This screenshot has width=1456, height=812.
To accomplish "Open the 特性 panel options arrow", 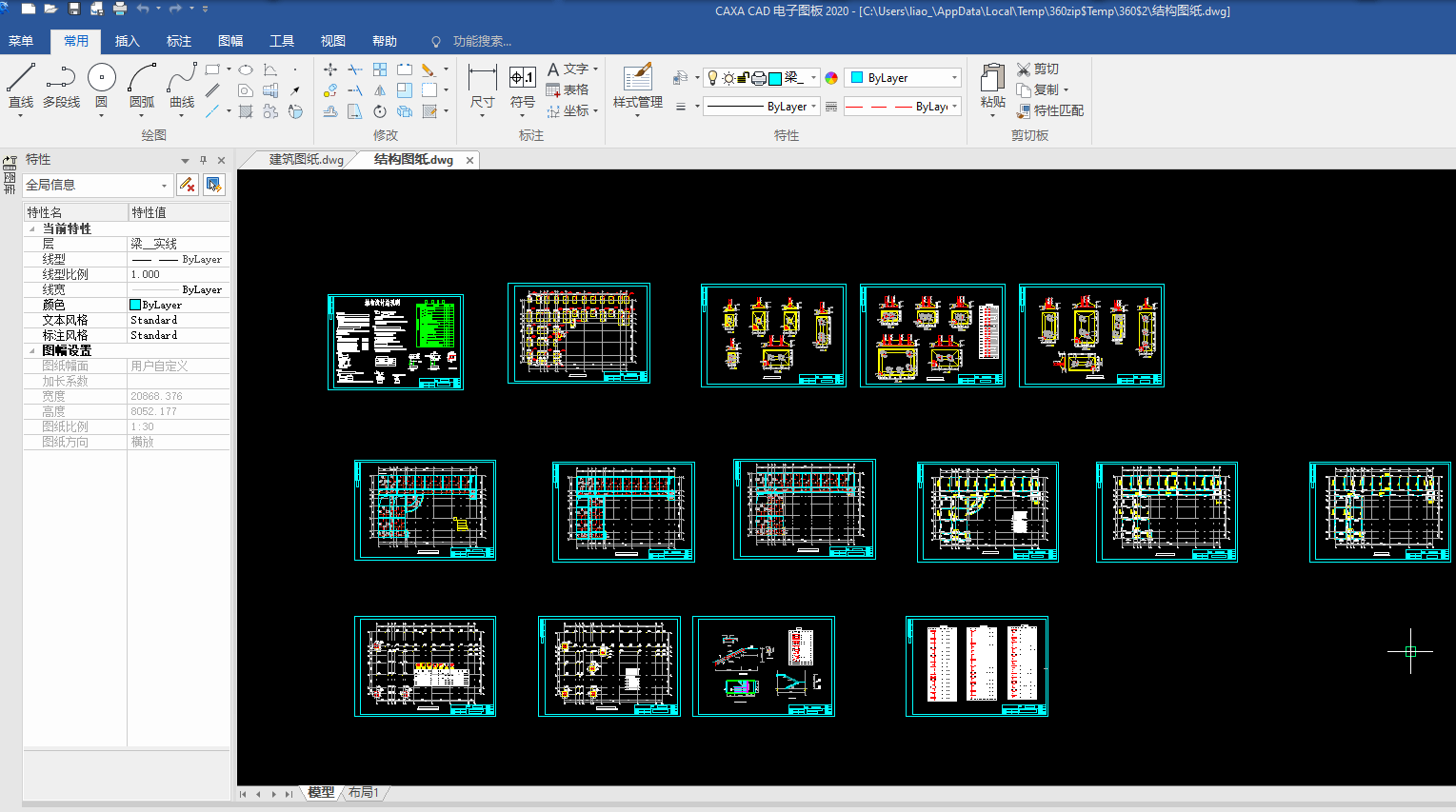I will tap(185, 160).
